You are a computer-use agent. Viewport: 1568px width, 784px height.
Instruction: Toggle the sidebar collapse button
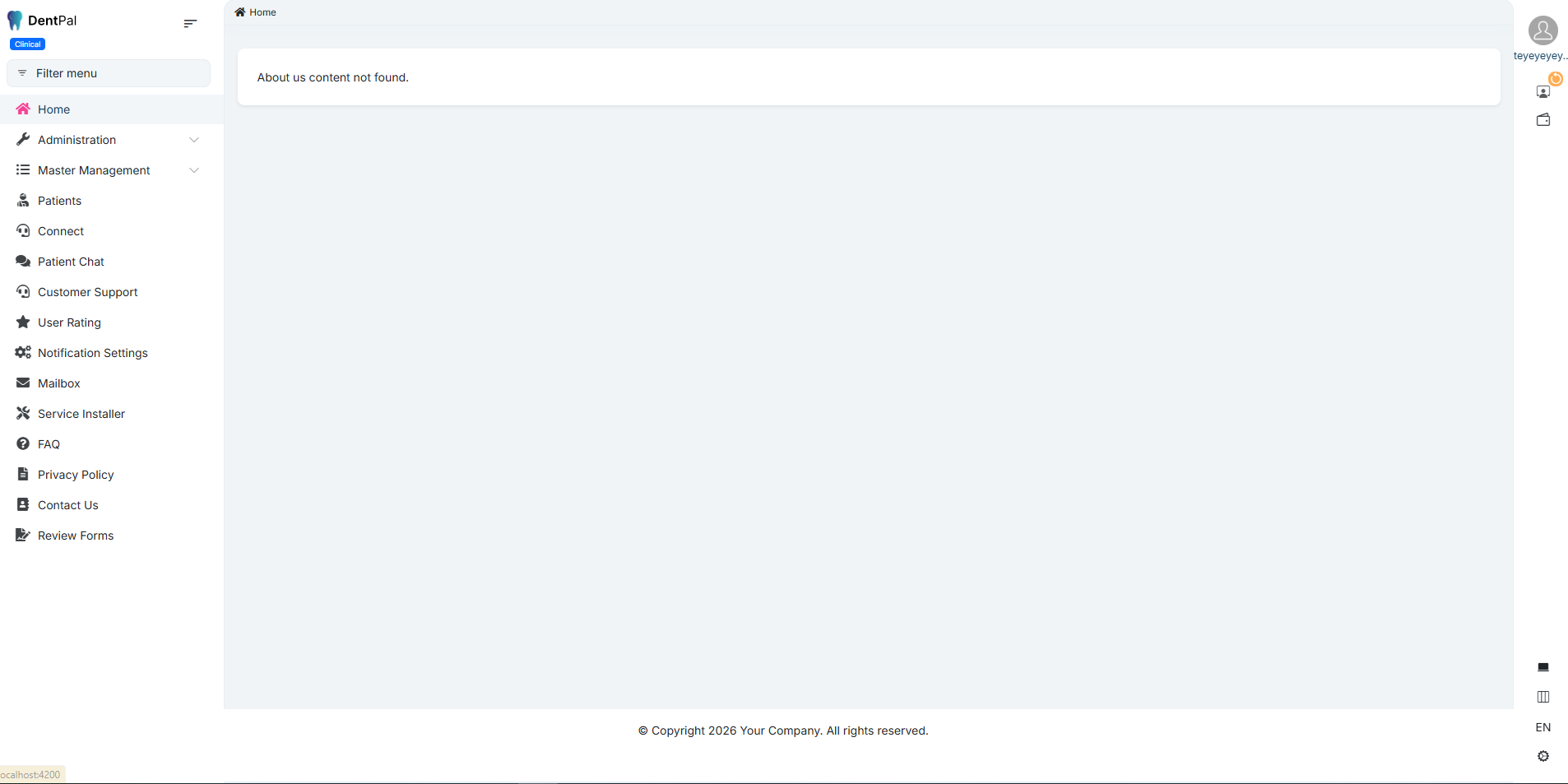(190, 24)
